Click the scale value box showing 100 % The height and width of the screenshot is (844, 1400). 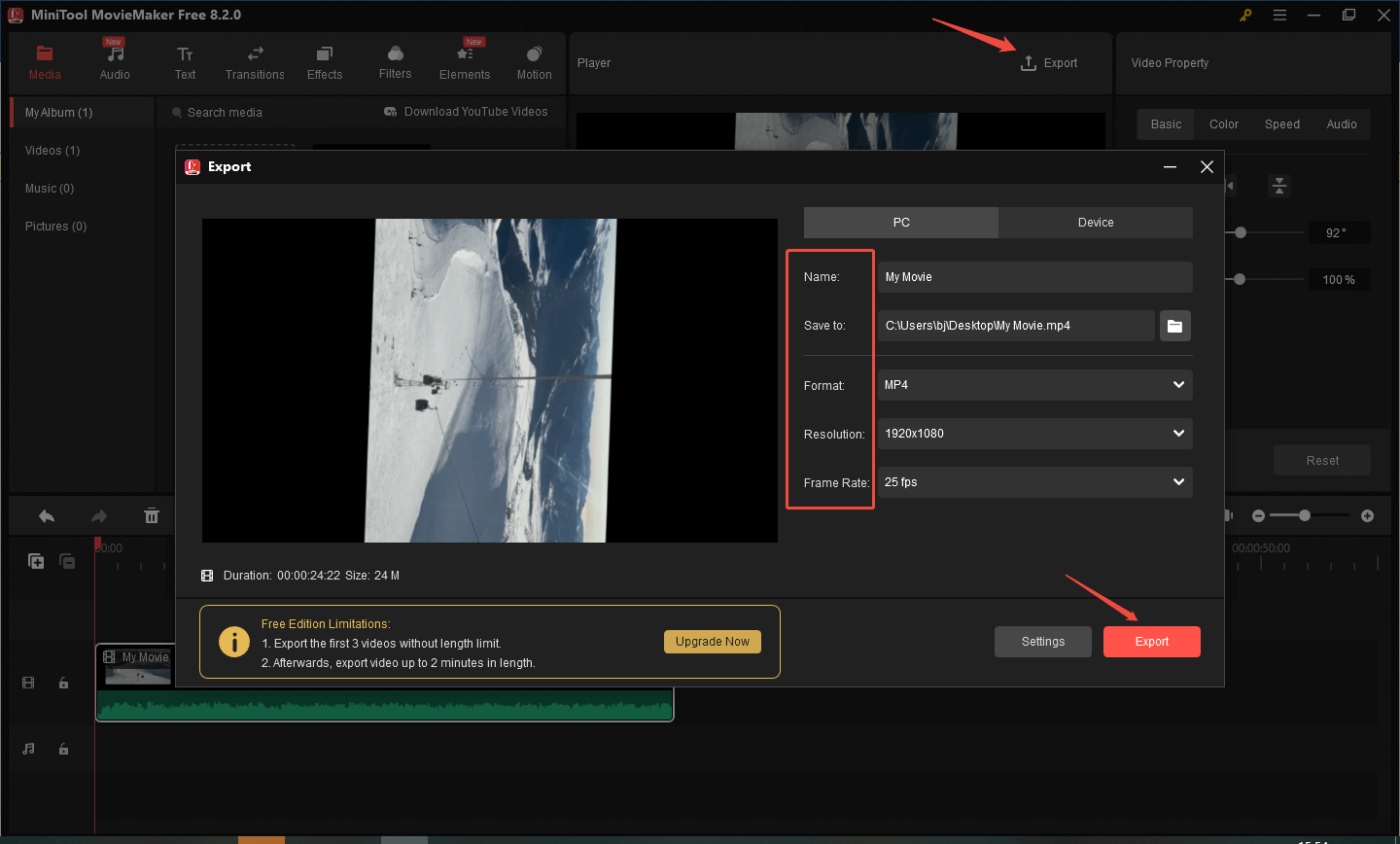1338,280
